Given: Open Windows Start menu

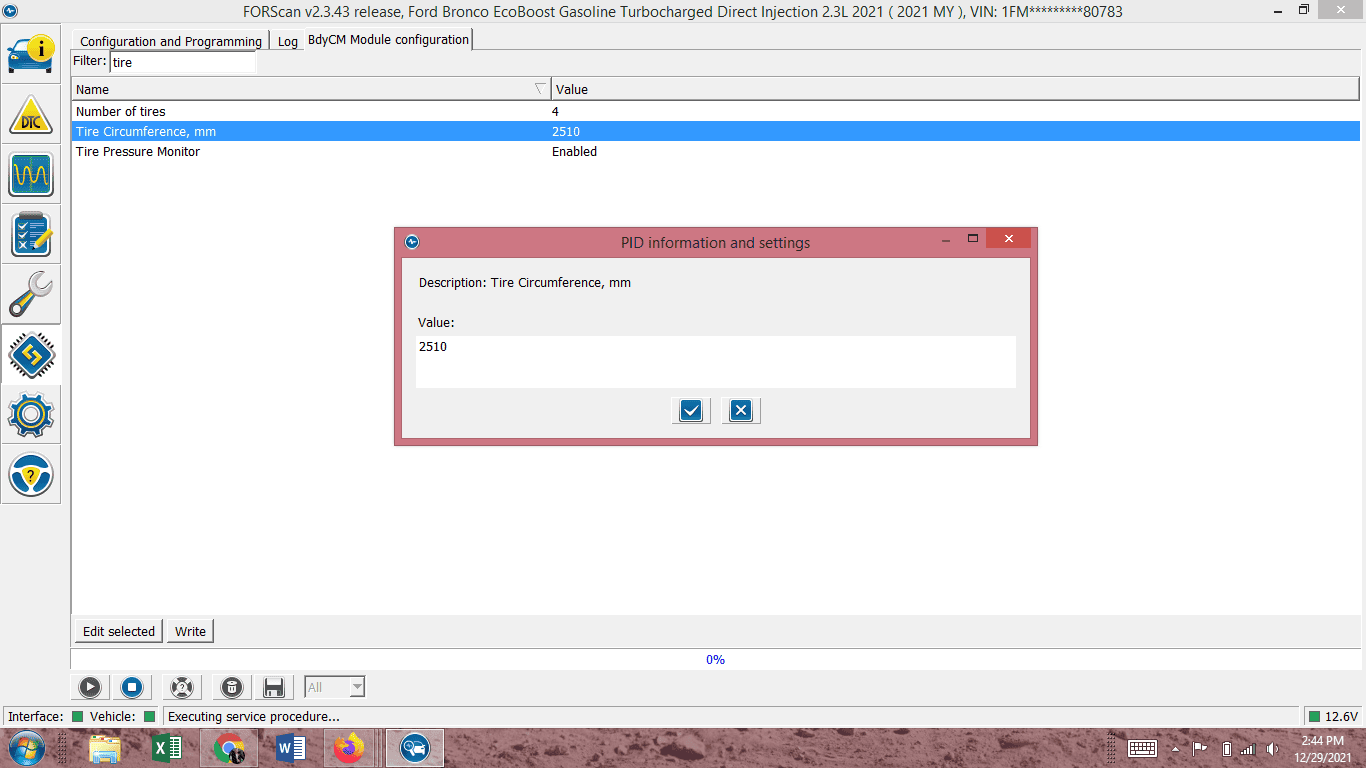Looking at the screenshot, I should pos(25,748).
